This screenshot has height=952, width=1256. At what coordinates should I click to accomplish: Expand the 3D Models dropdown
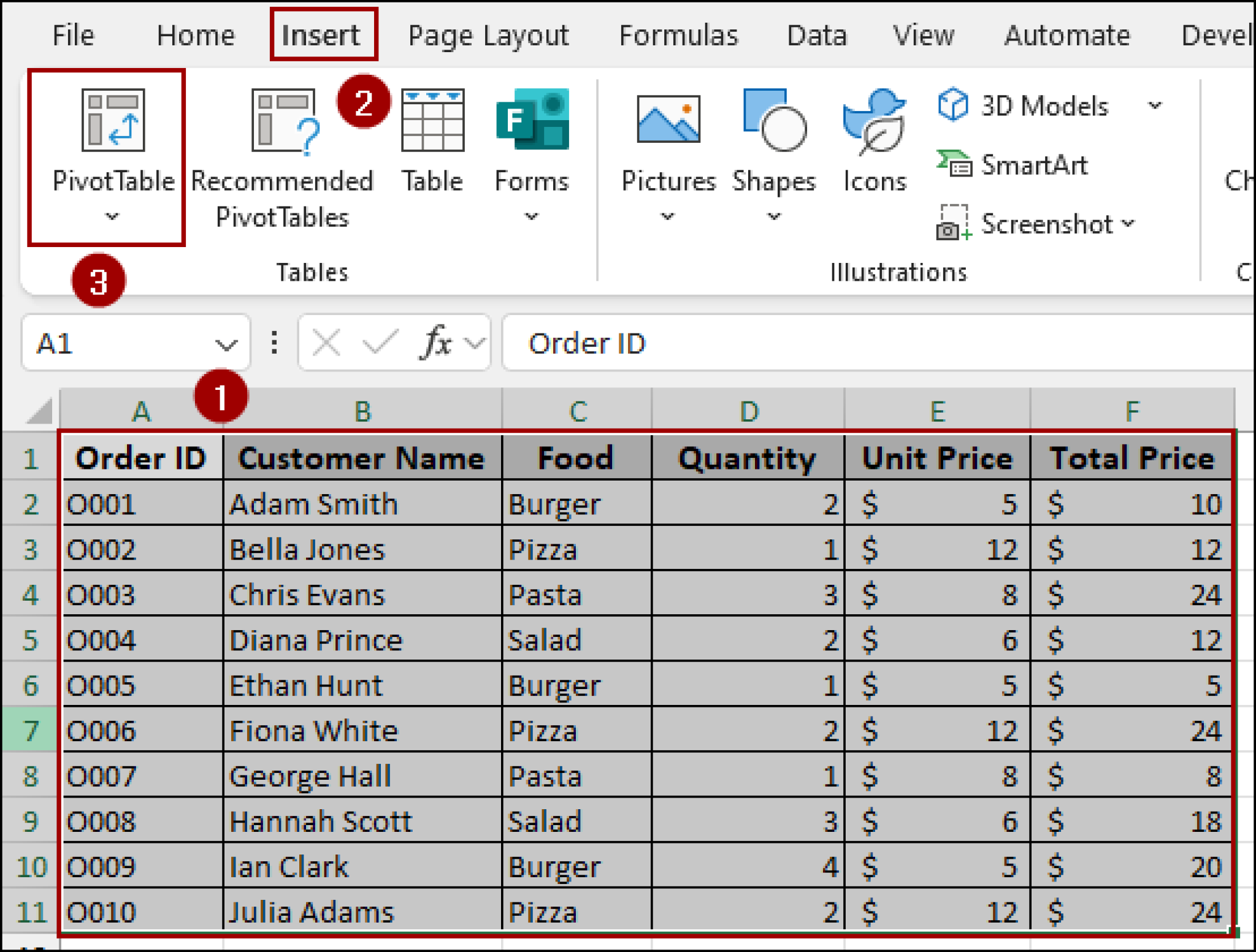(x=1155, y=105)
